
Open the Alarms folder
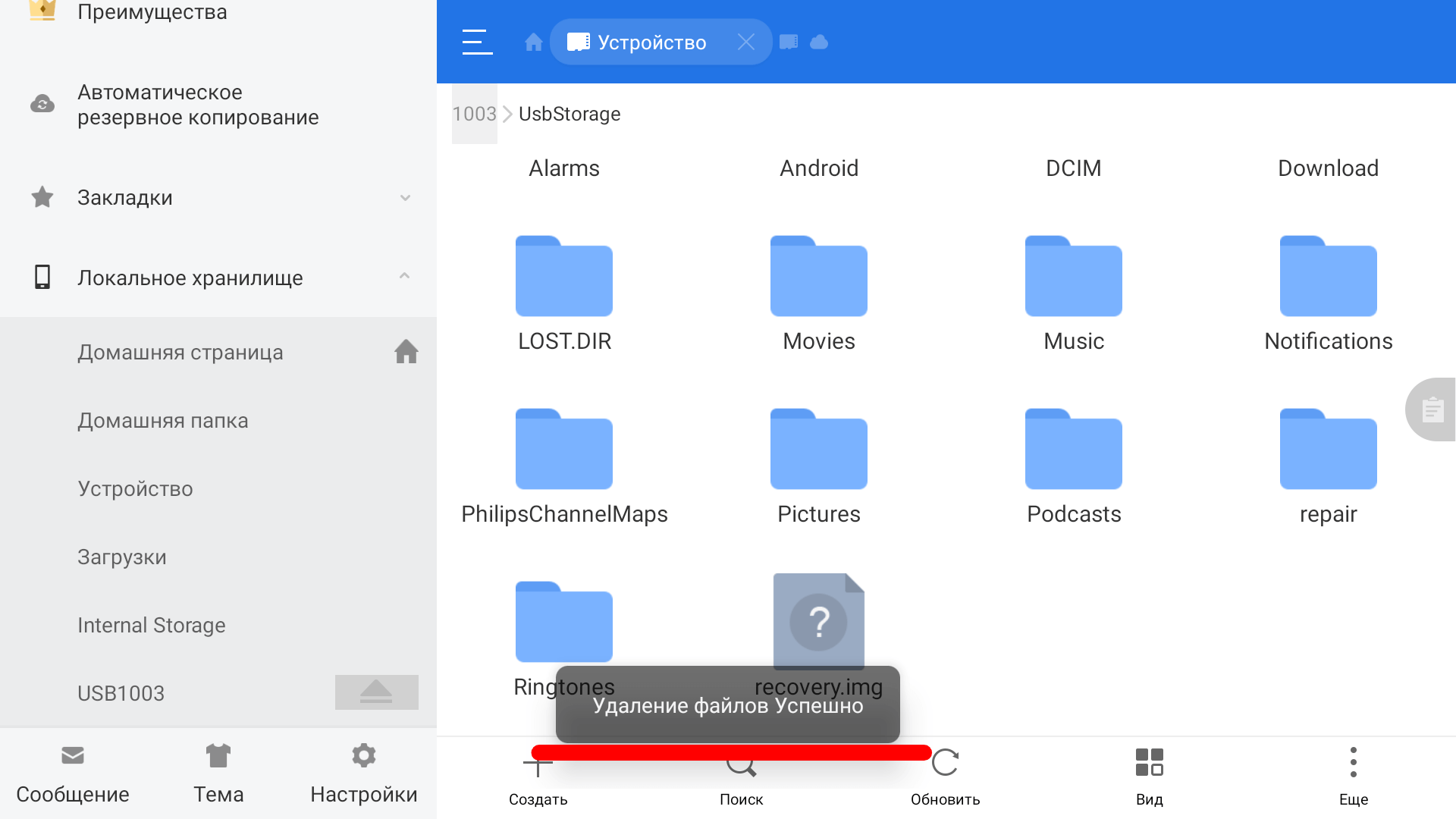(x=564, y=168)
